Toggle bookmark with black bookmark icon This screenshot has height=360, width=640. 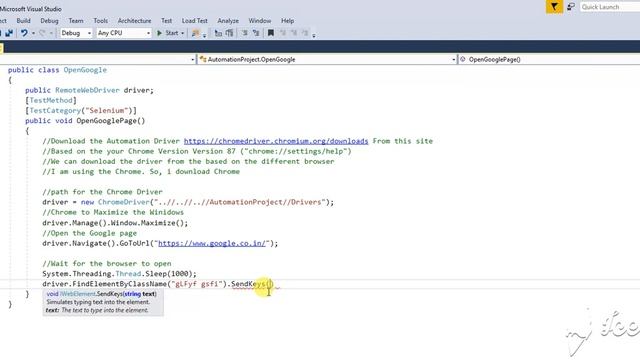pyautogui.click(x=271, y=33)
